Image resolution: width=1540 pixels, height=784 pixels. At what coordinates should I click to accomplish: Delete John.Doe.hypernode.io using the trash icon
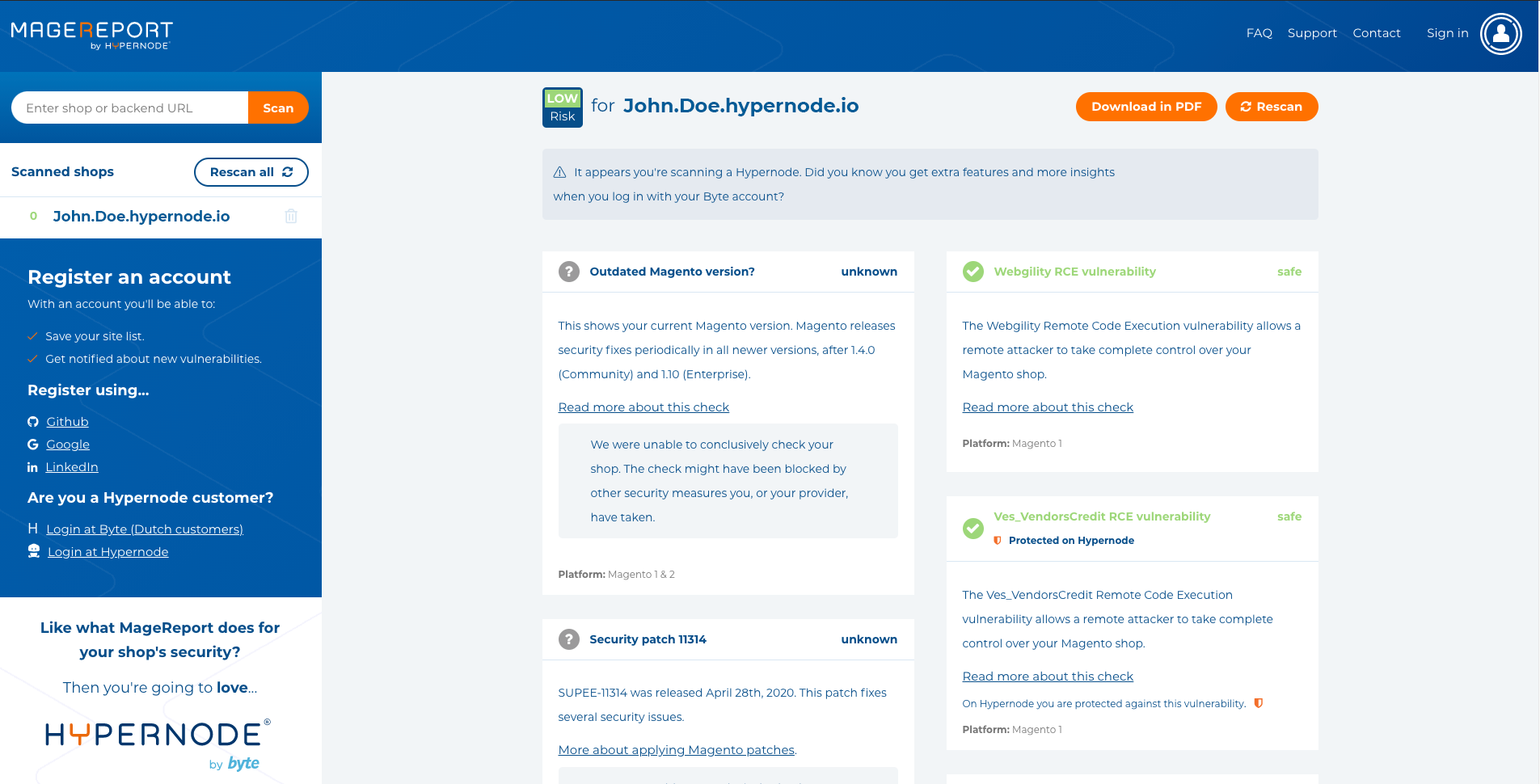point(291,217)
